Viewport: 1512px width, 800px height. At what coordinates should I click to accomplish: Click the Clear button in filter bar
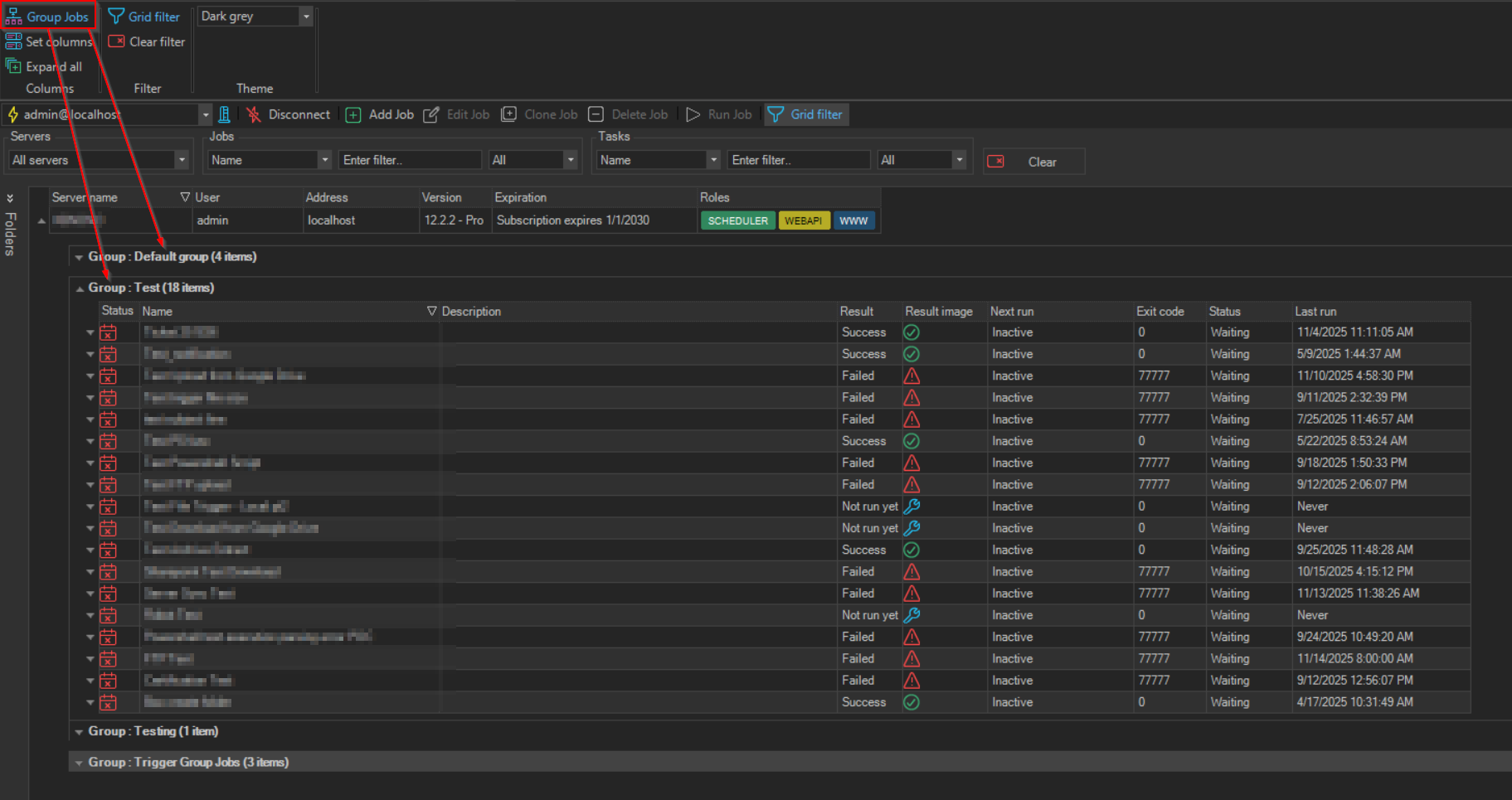[1033, 162]
